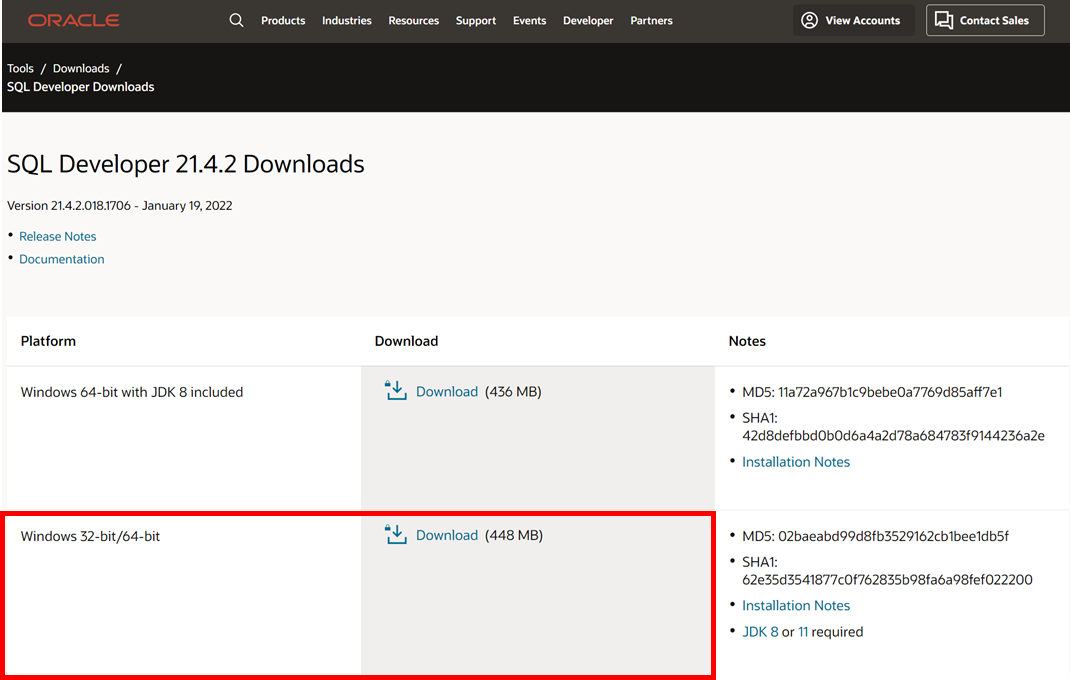
Task: Open the Release Notes link
Action: (x=58, y=236)
